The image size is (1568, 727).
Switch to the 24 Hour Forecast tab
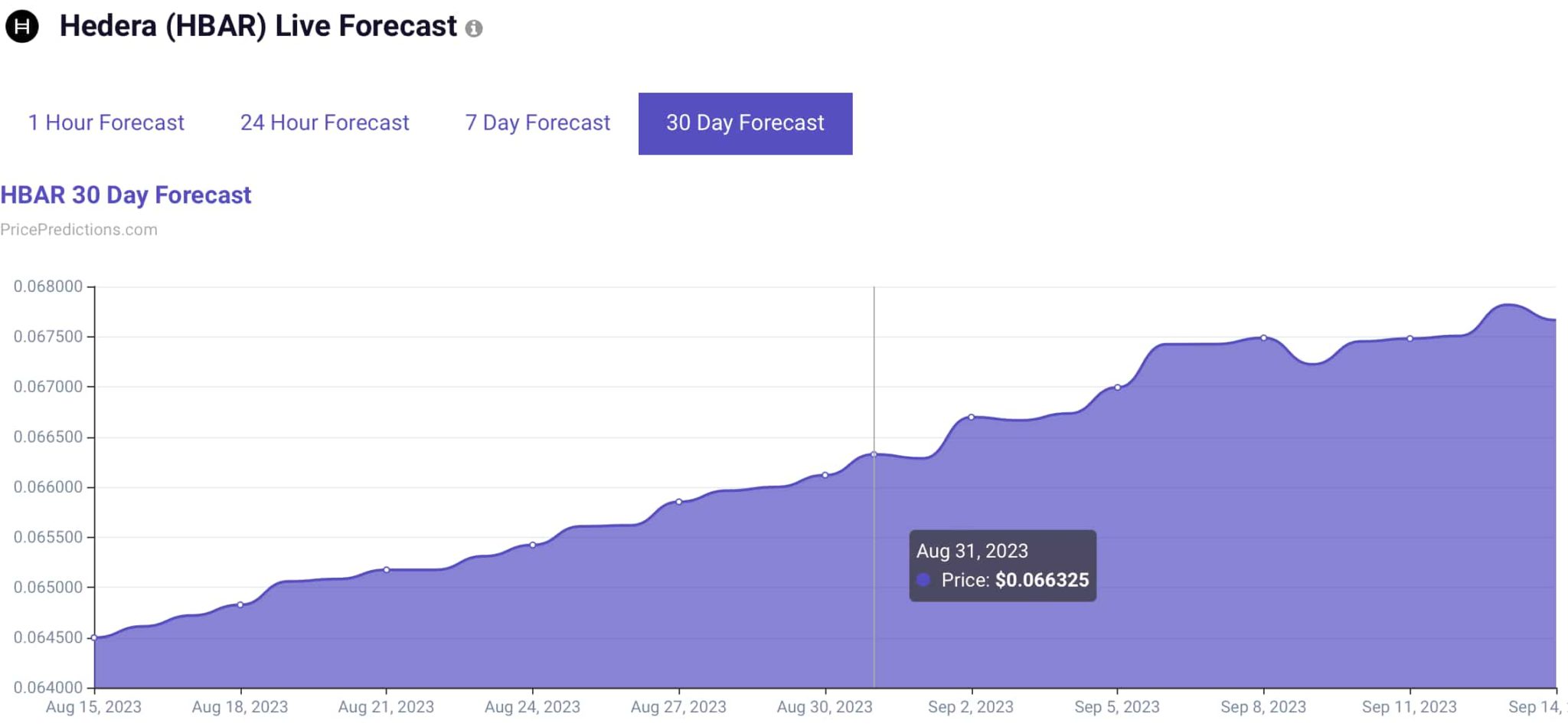325,123
